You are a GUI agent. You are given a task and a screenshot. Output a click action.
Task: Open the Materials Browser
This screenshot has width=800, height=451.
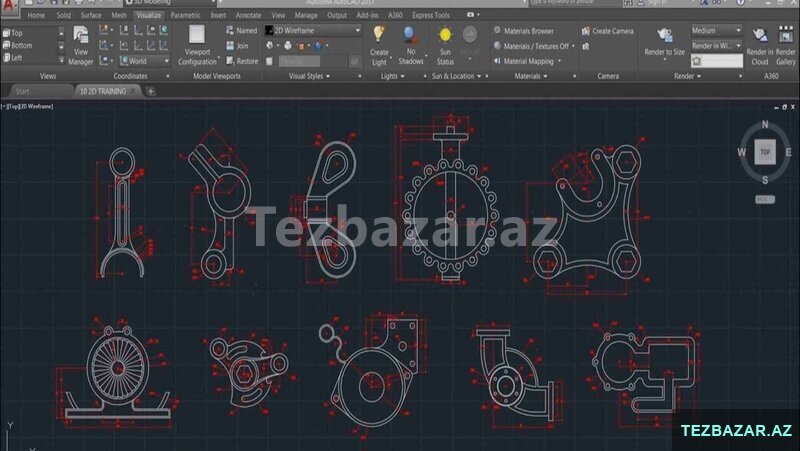(528, 31)
